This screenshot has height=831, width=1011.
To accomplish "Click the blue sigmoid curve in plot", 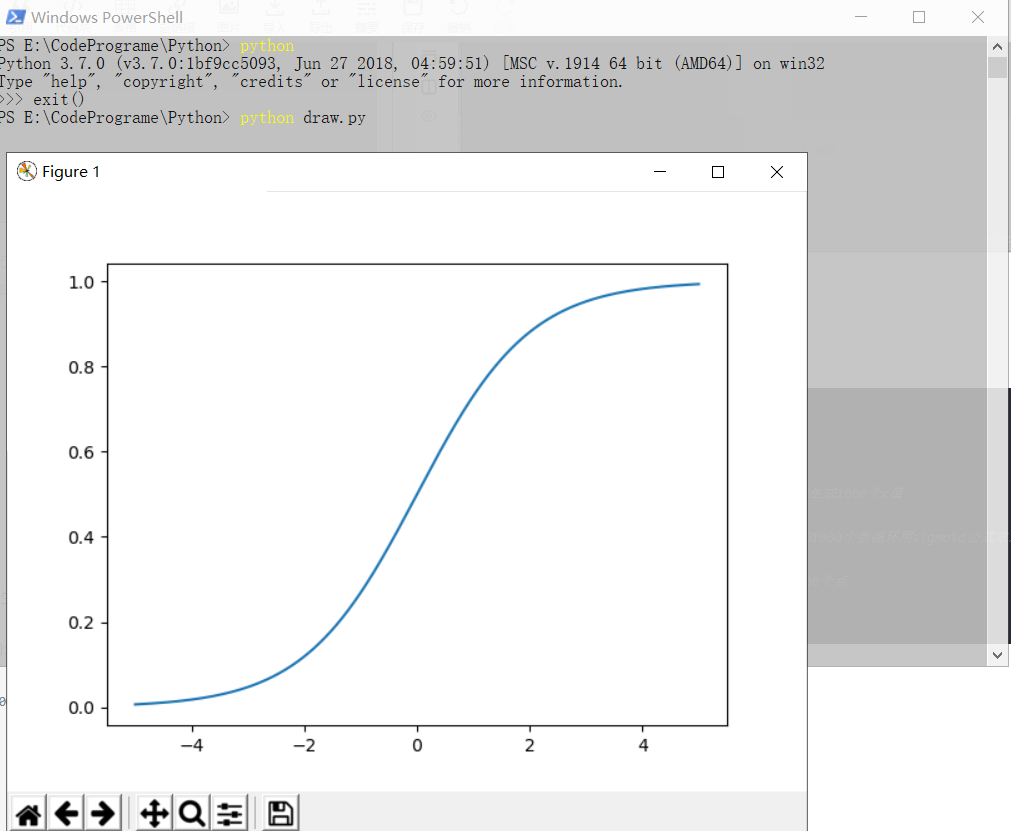I will click(x=417, y=495).
